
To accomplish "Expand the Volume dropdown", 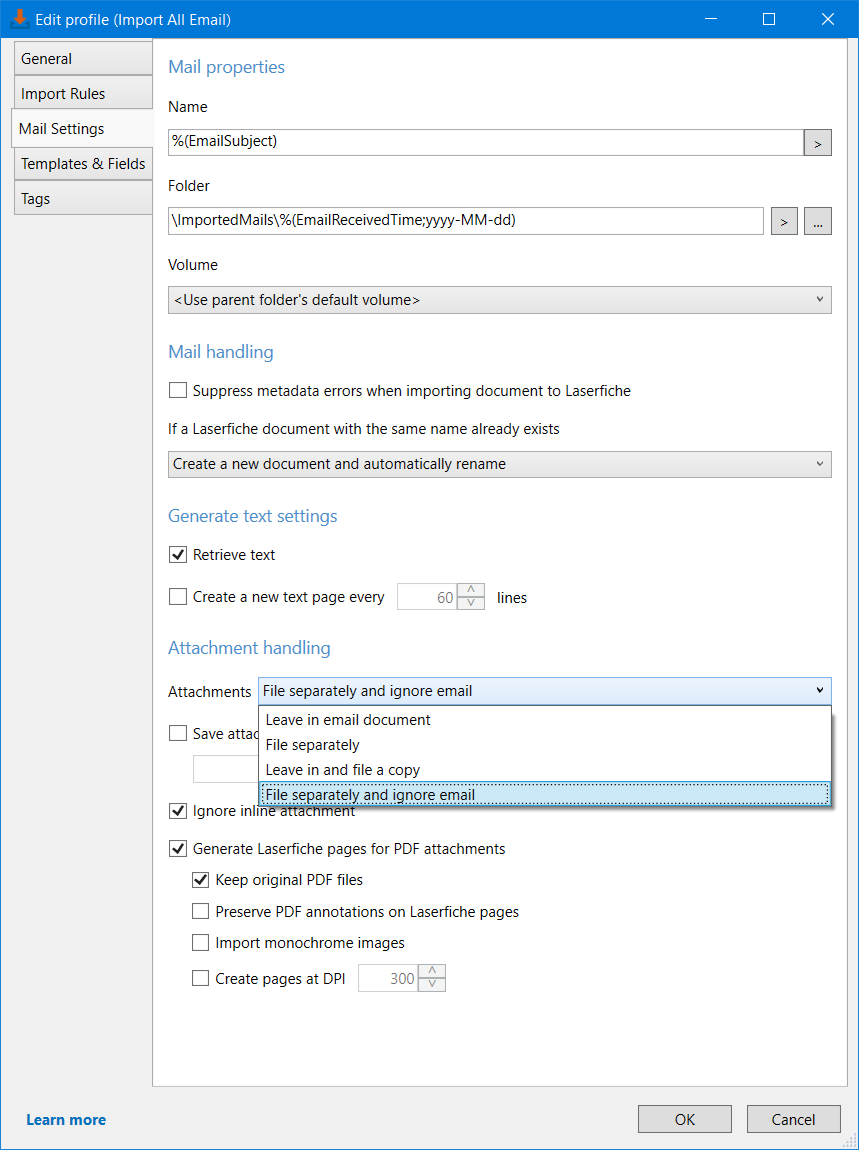I will point(500,300).
